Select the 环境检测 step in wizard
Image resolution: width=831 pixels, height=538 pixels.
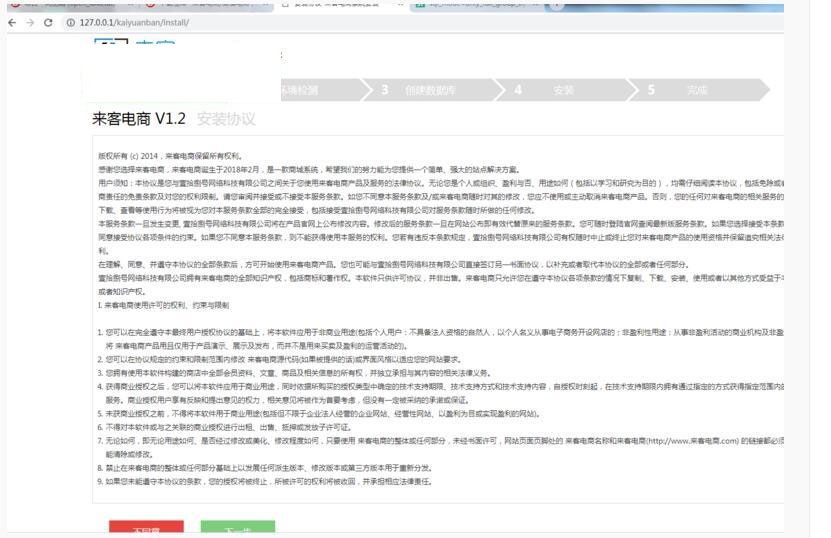[x=300, y=90]
